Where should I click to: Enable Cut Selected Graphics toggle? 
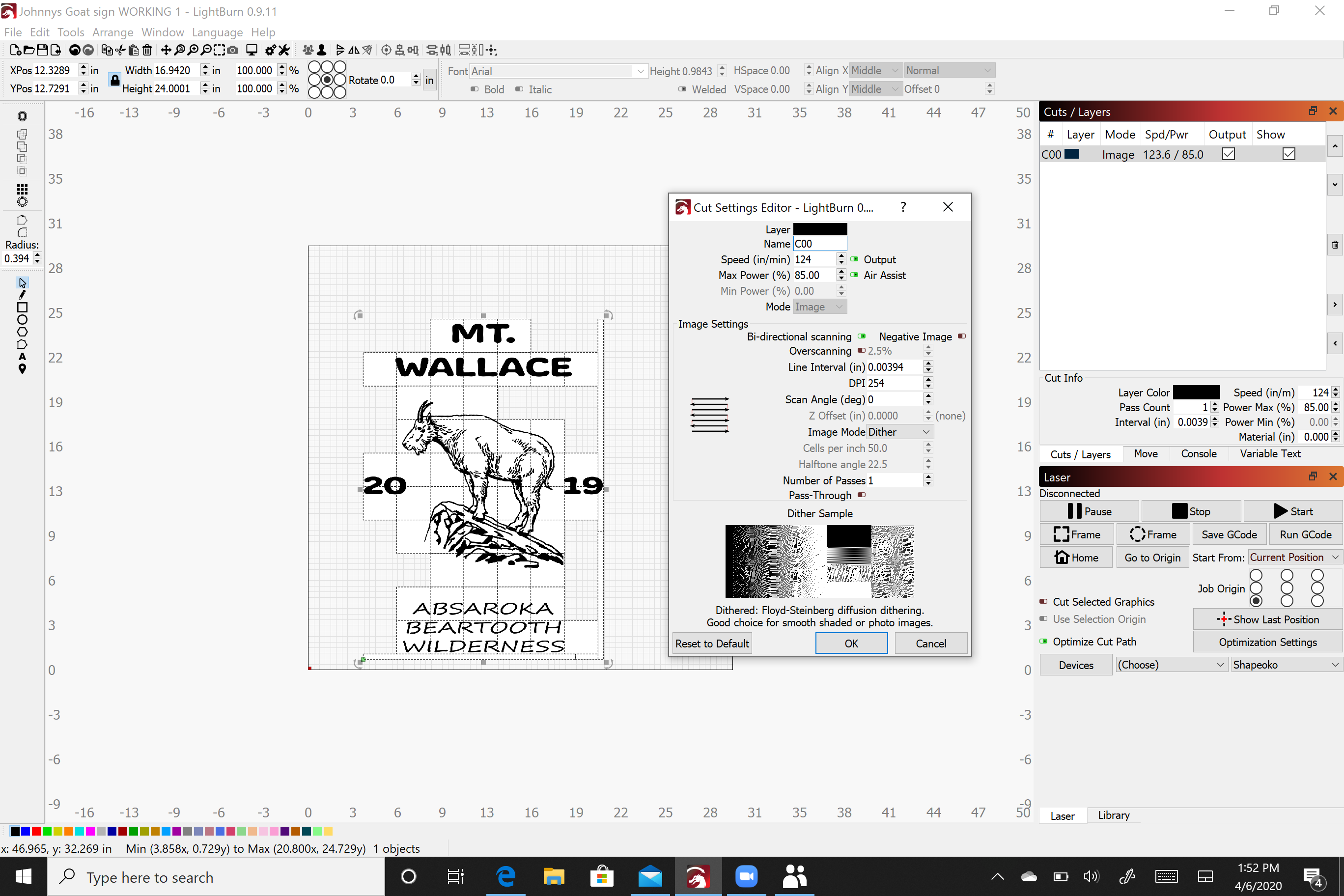click(x=1043, y=602)
